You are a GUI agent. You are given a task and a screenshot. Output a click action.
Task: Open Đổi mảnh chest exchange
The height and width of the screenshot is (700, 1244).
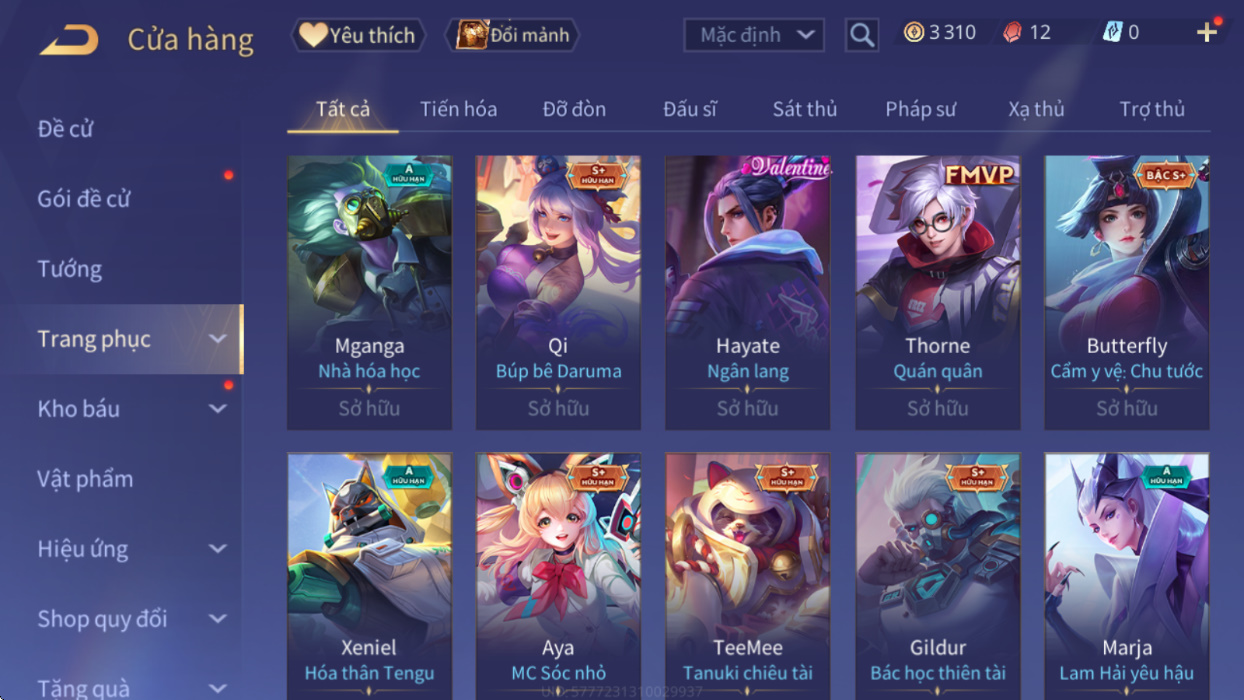512,35
